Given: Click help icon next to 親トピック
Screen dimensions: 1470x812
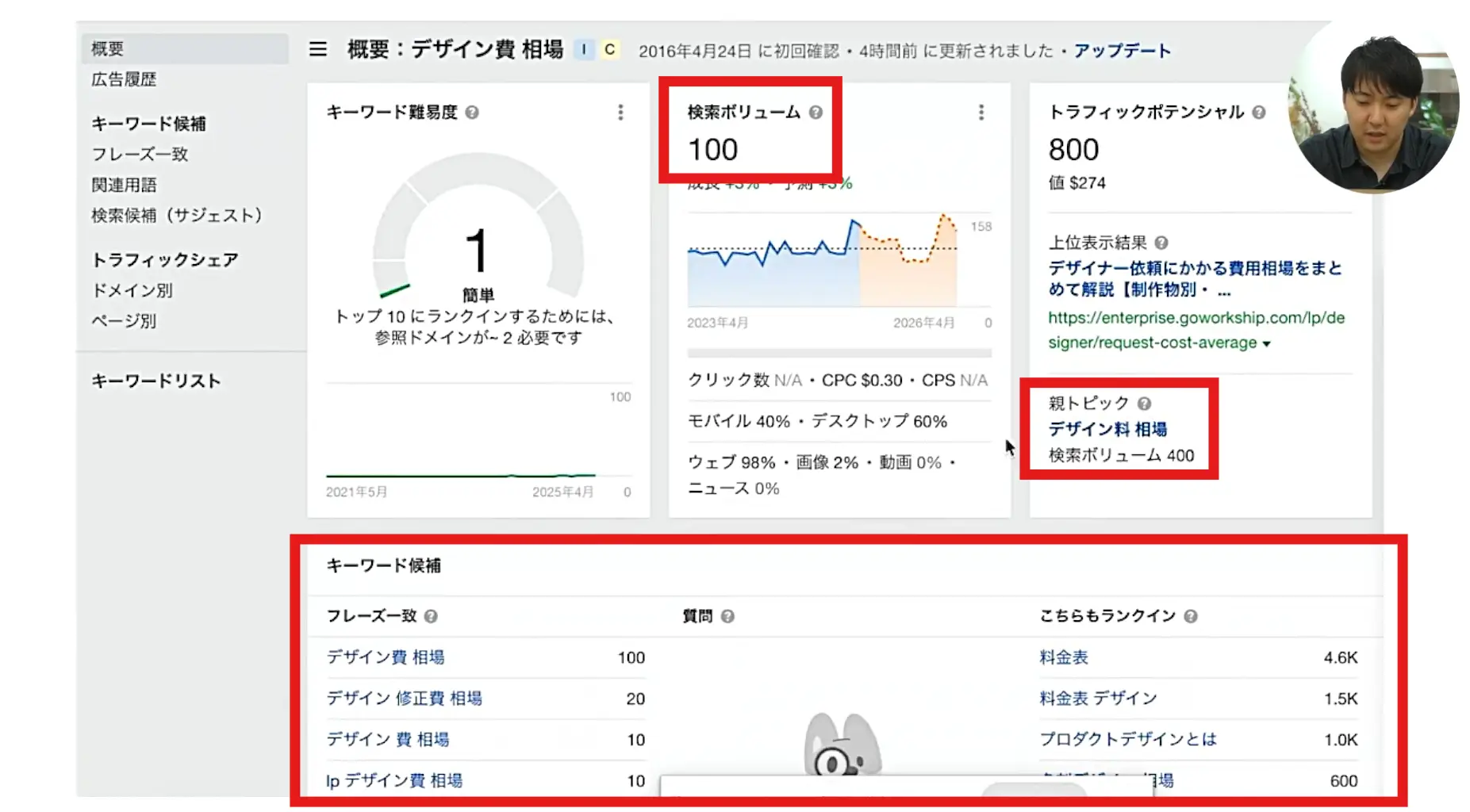Looking at the screenshot, I should pyautogui.click(x=1144, y=404).
